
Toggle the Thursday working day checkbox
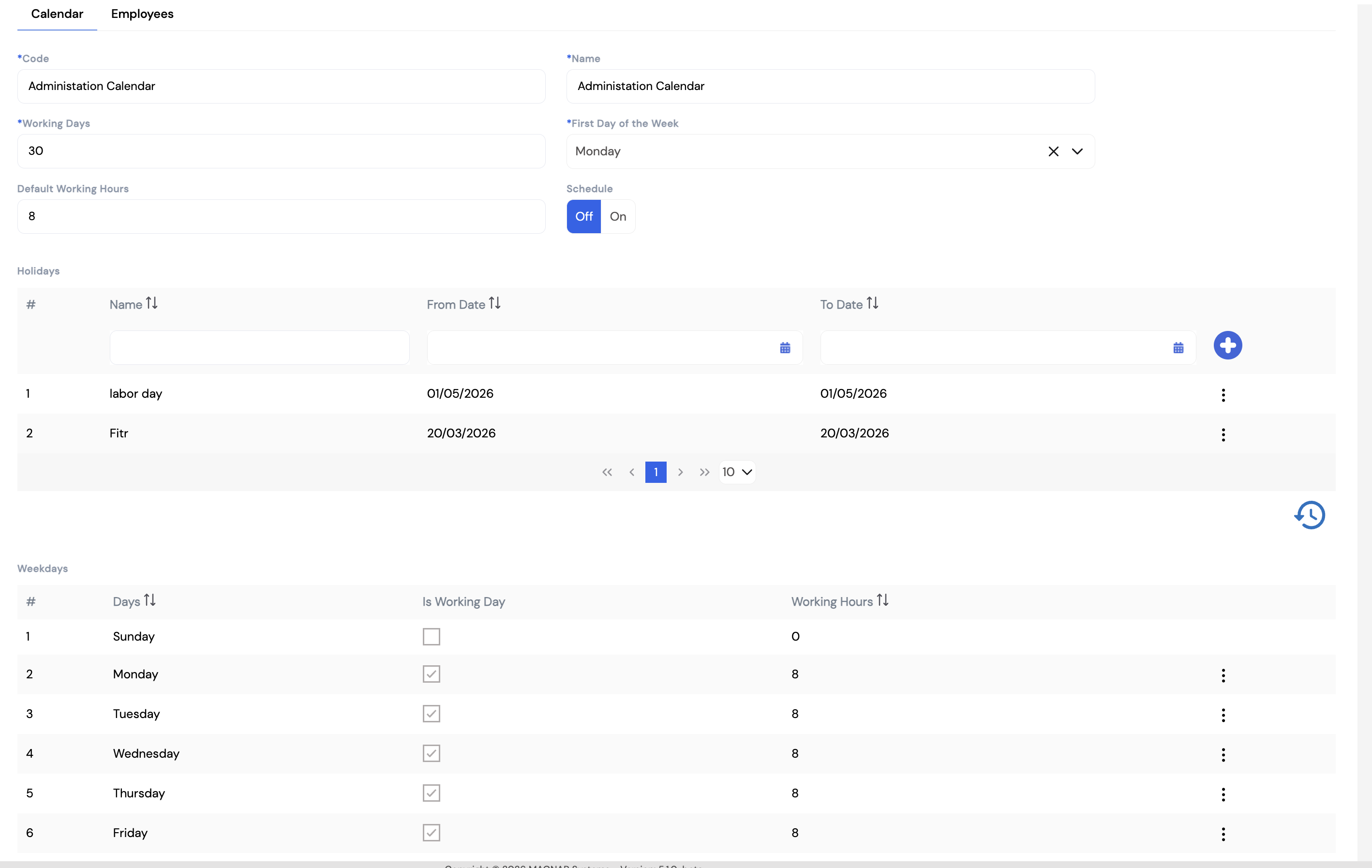point(432,793)
